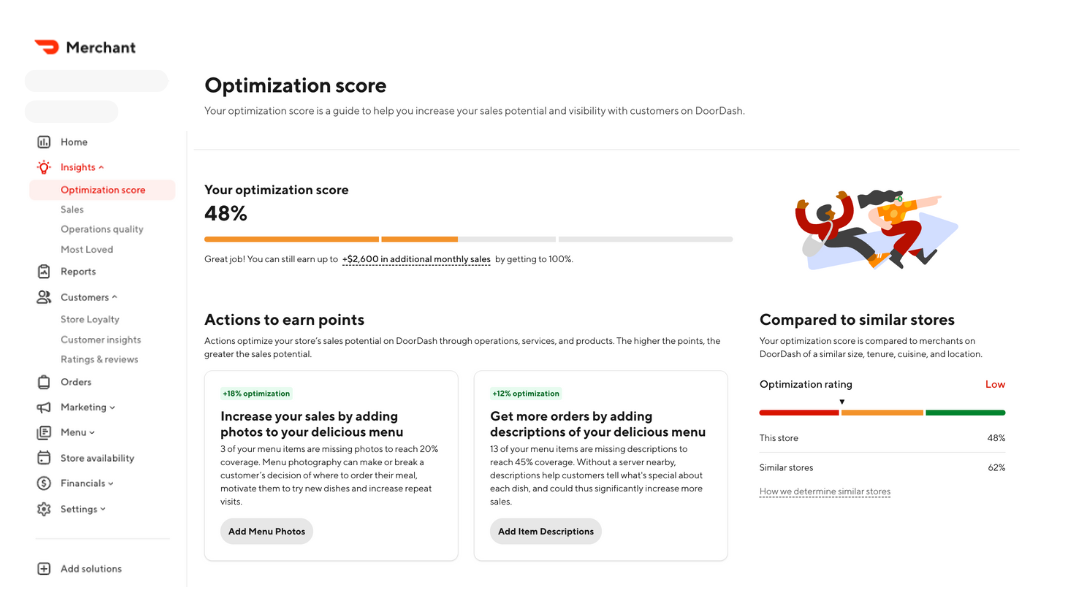Click the Customers people icon
The height and width of the screenshot is (600, 1080).
click(44, 296)
